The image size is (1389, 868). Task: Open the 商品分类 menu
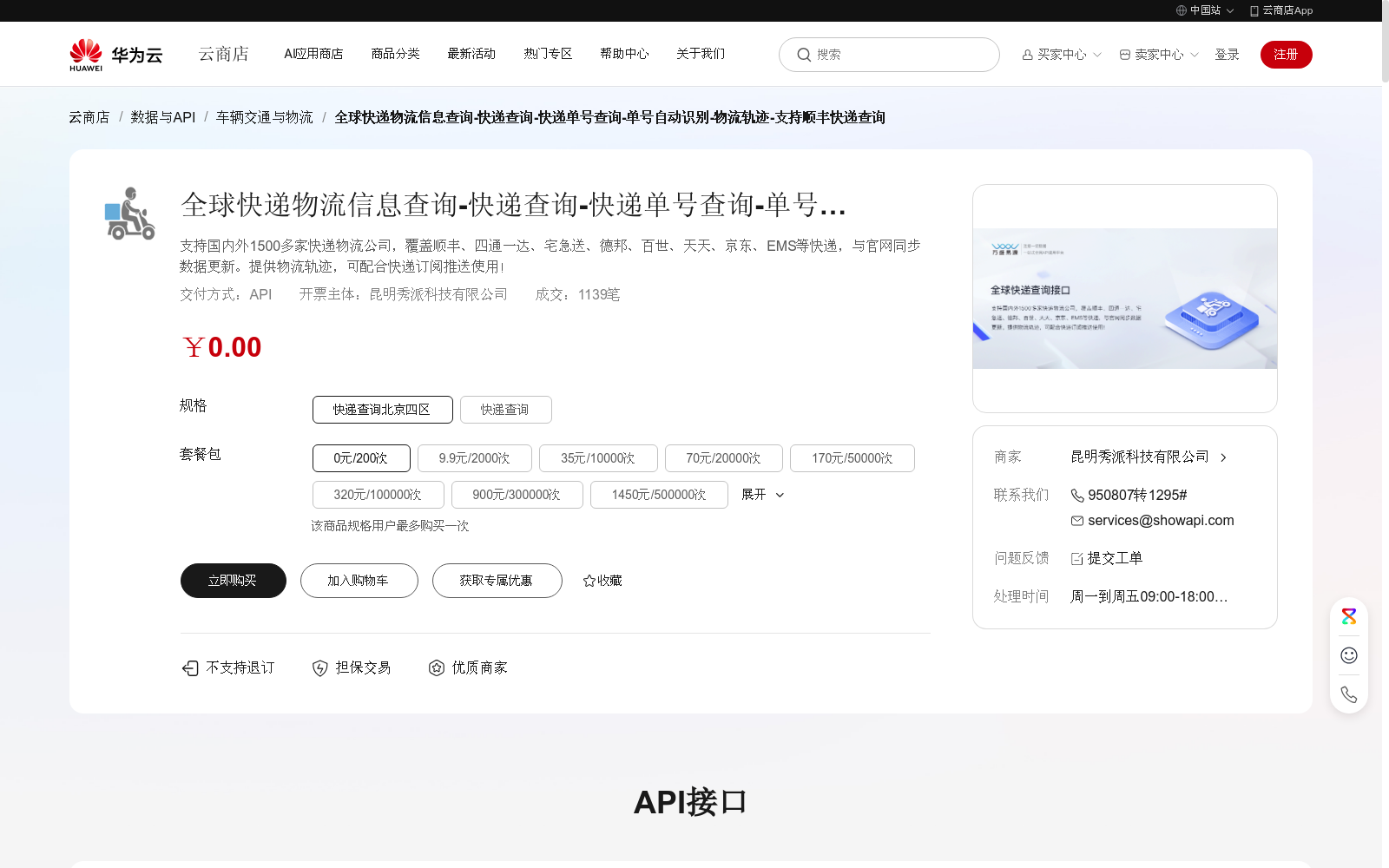click(396, 54)
